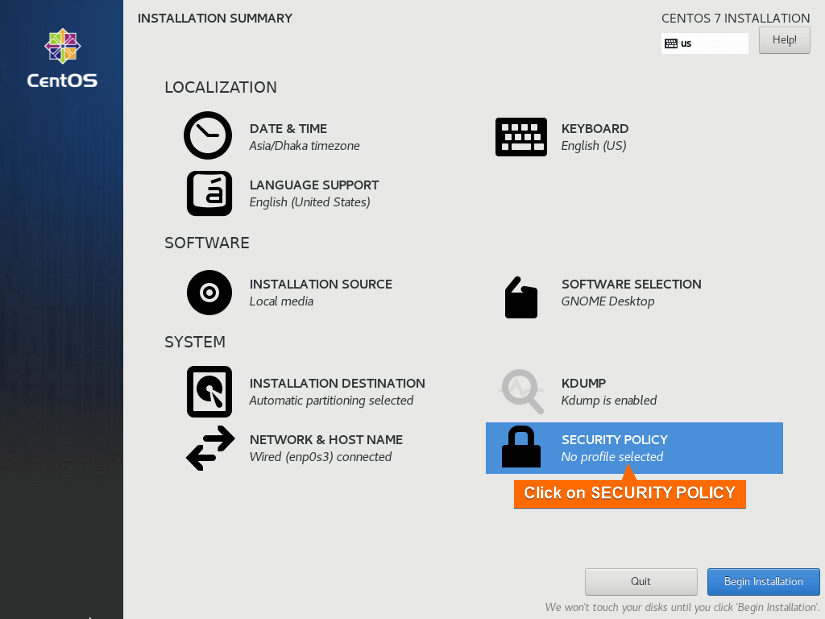The image size is (825, 619).
Task: Open the DATE & TIME settings label
Action: pyautogui.click(x=288, y=128)
